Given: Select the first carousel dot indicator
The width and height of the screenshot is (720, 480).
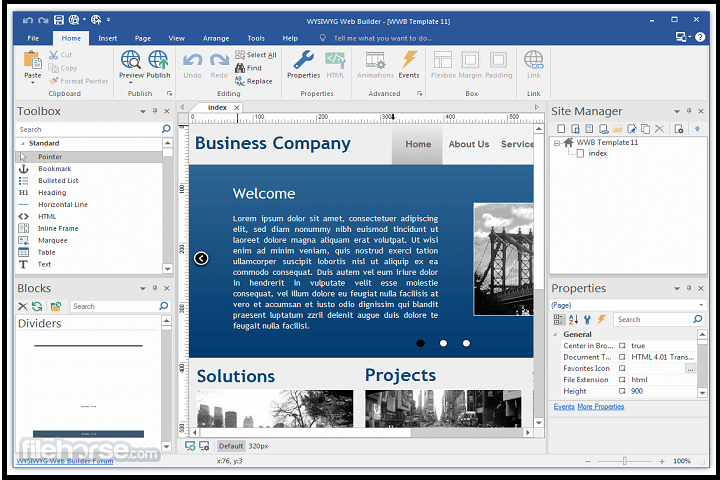Looking at the screenshot, I should 420,343.
